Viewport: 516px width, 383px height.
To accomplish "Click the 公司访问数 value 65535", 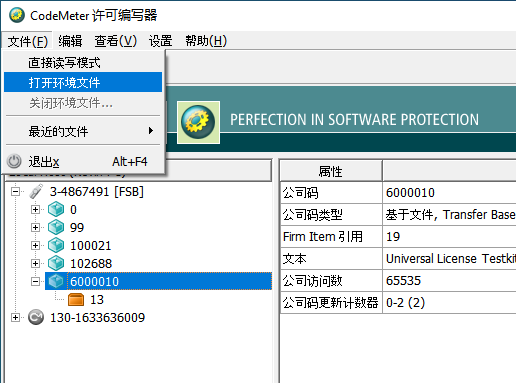I will pos(449,281).
